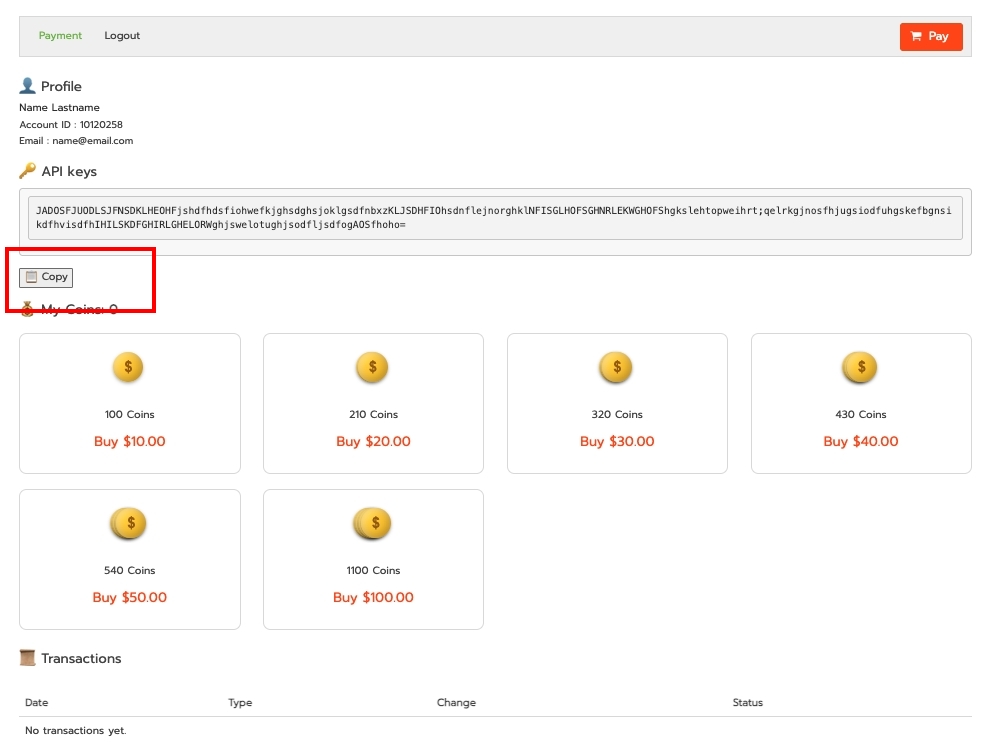The height and width of the screenshot is (756, 993).
Task: Buy 320 coins for $30.00
Action: point(617,441)
